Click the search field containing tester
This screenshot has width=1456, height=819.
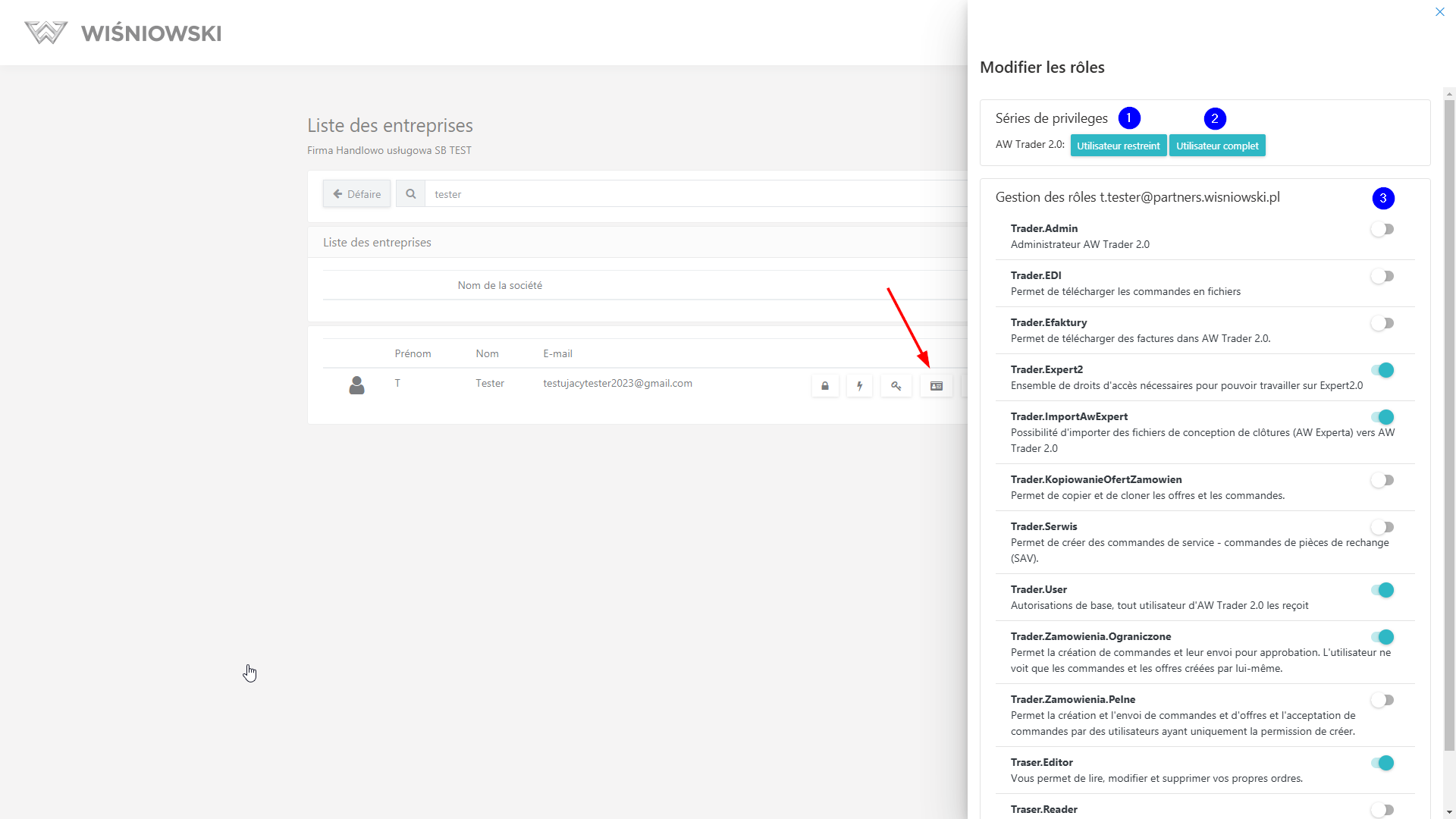tap(682, 194)
